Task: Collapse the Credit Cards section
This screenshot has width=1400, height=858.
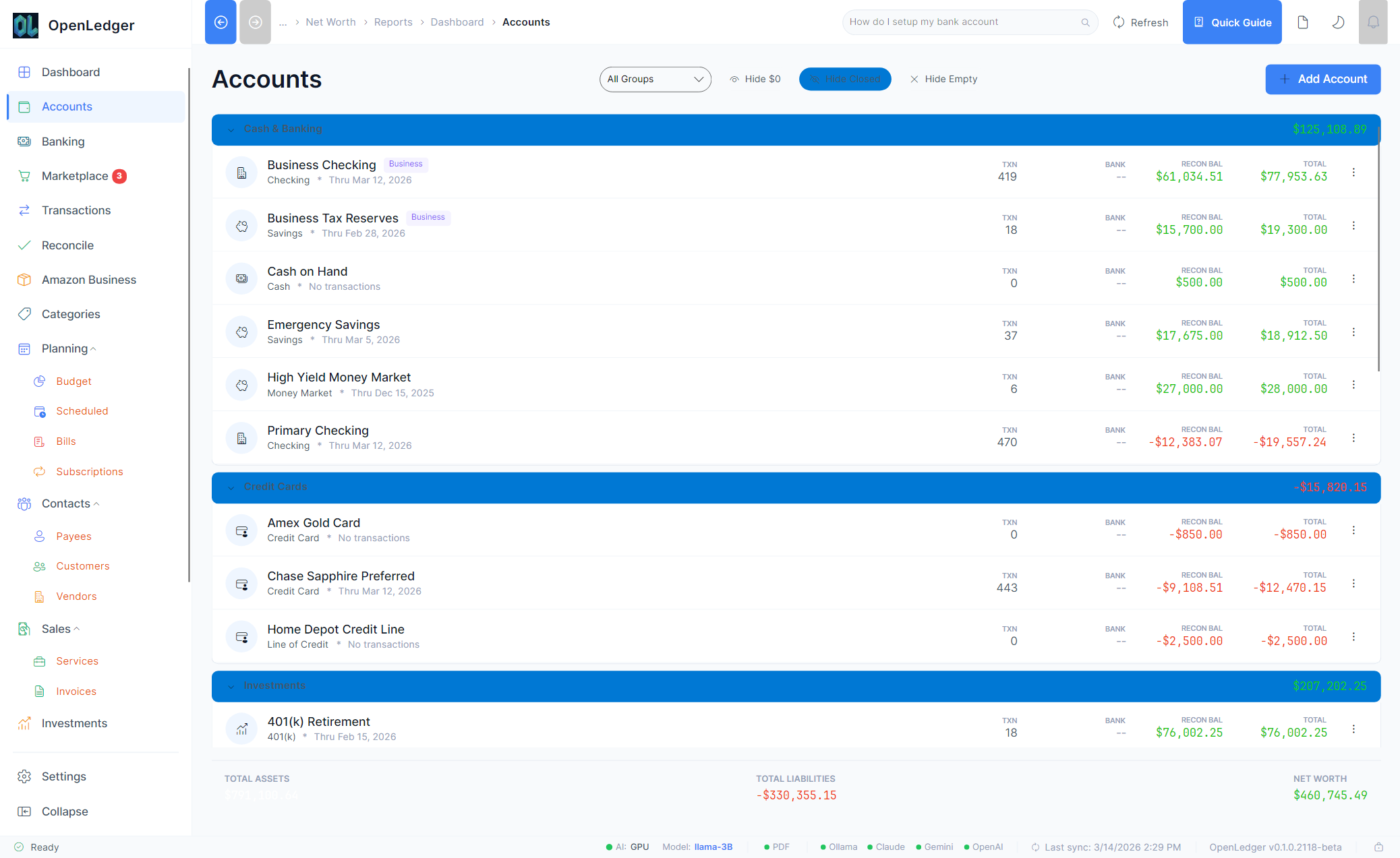Action: coord(231,487)
